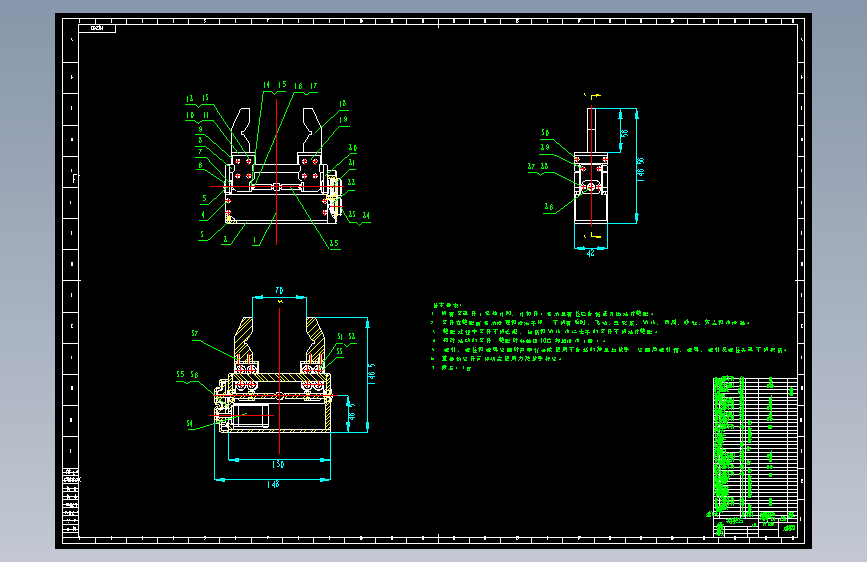Click the 42 dimension below side view

point(591,253)
